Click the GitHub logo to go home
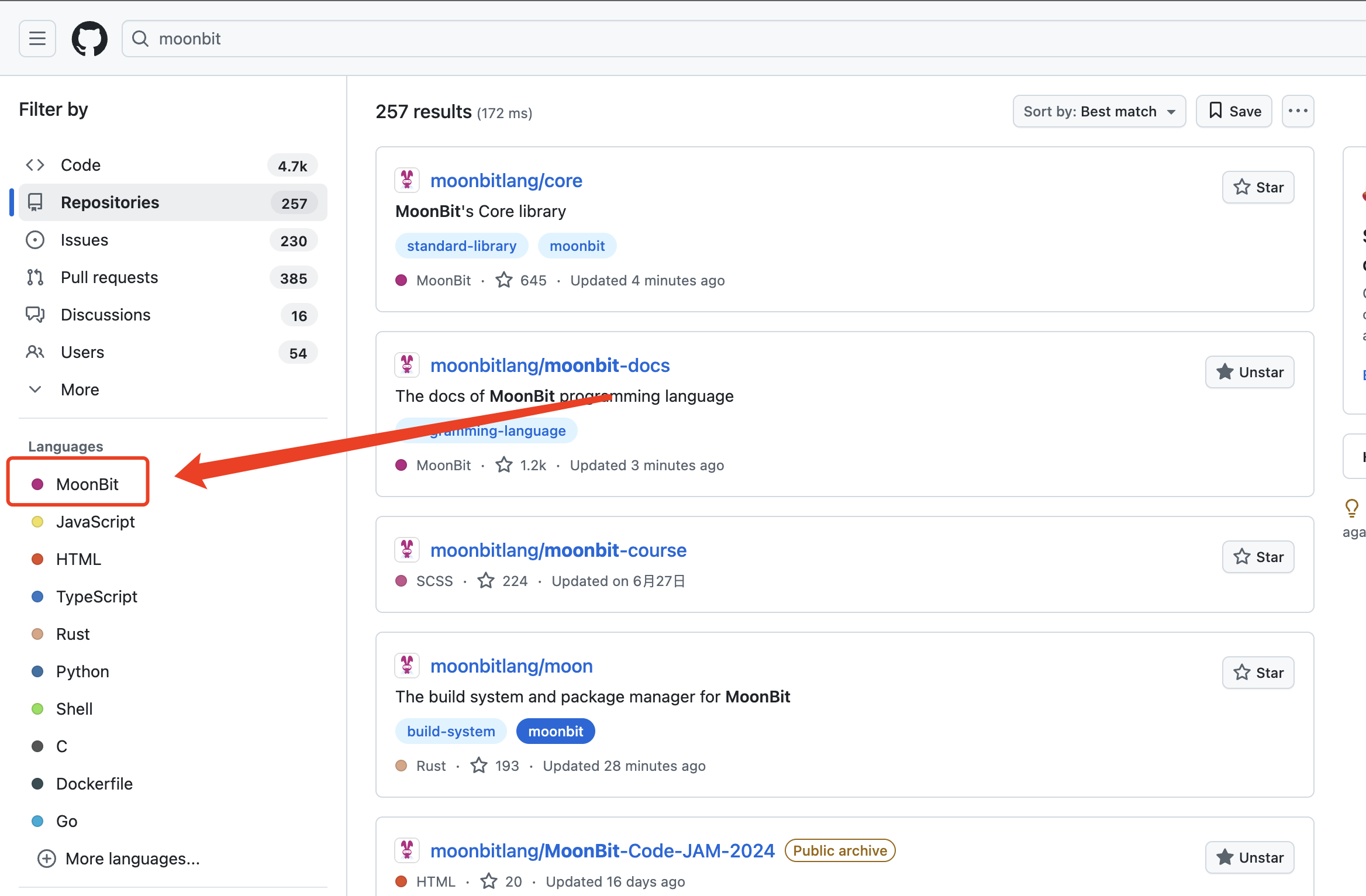 tap(89, 38)
